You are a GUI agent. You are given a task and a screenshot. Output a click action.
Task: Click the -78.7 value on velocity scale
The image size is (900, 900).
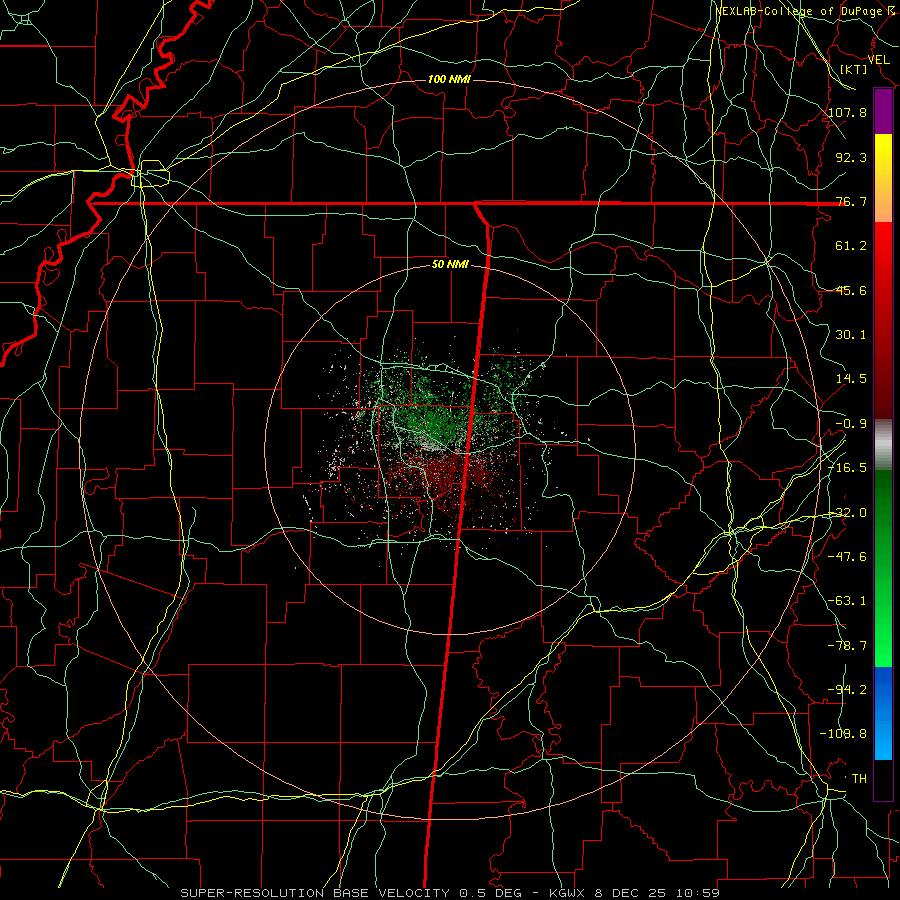847,646
